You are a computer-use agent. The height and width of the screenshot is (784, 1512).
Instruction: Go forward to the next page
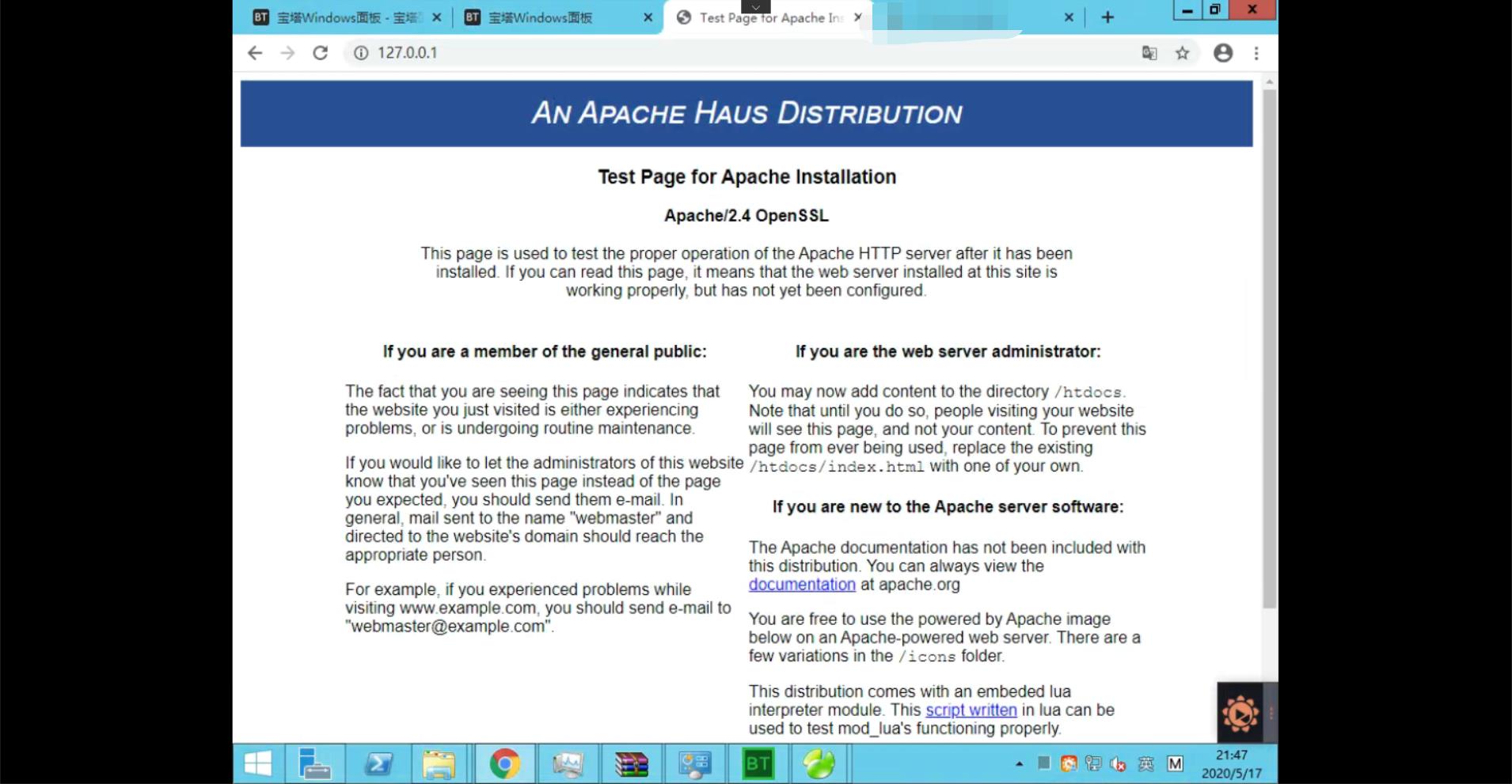click(287, 53)
